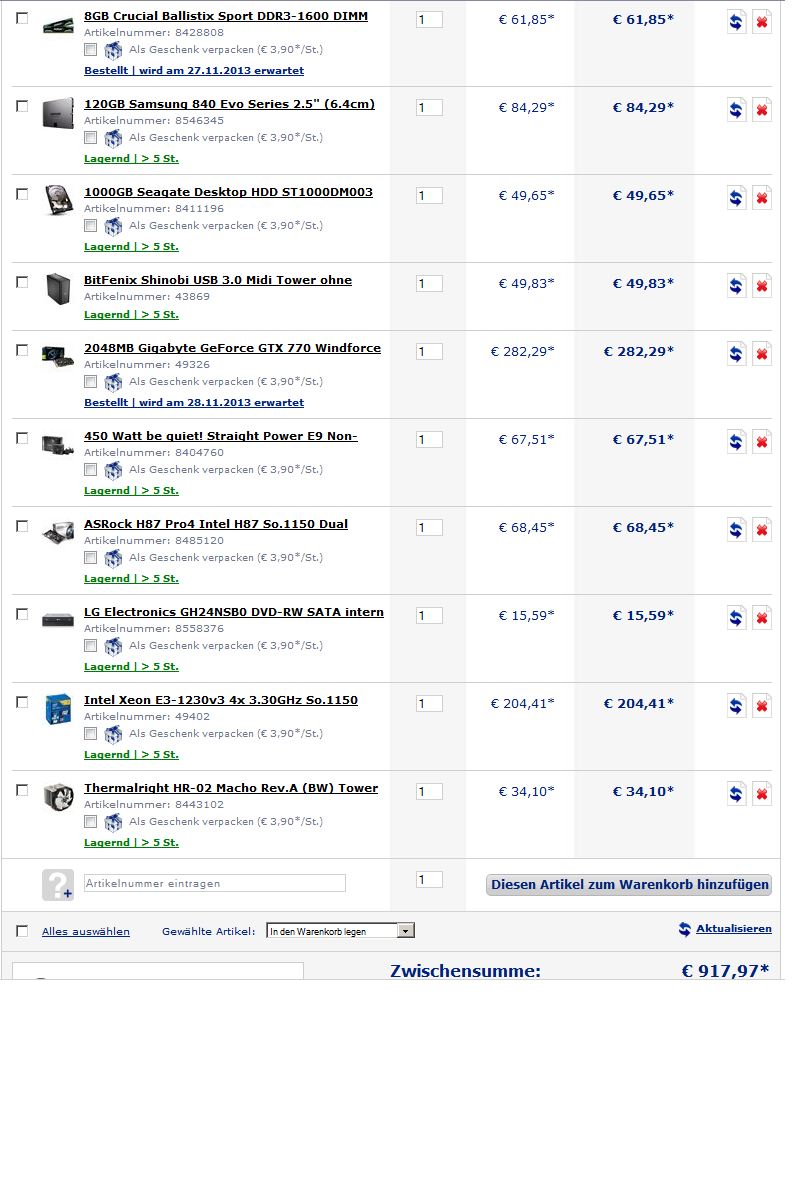This screenshot has width=792, height=1188.
Task: Click update icon for BitFenix Shinobi row
Action: 736,286
